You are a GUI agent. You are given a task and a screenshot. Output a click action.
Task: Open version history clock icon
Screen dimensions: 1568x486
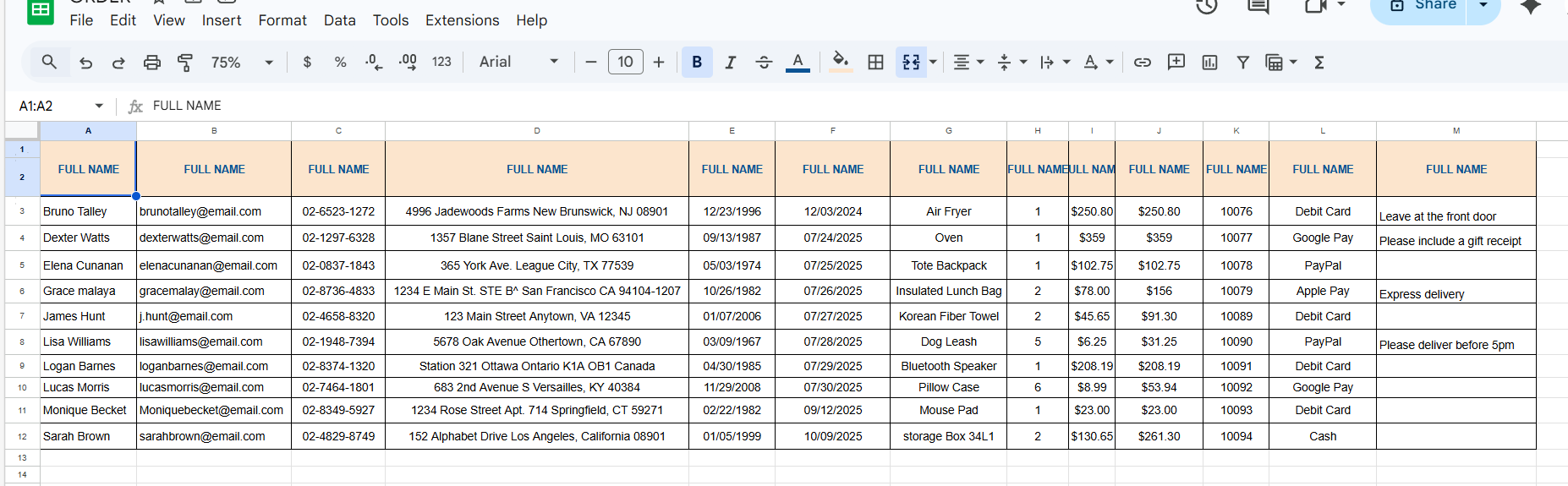(1207, 5)
